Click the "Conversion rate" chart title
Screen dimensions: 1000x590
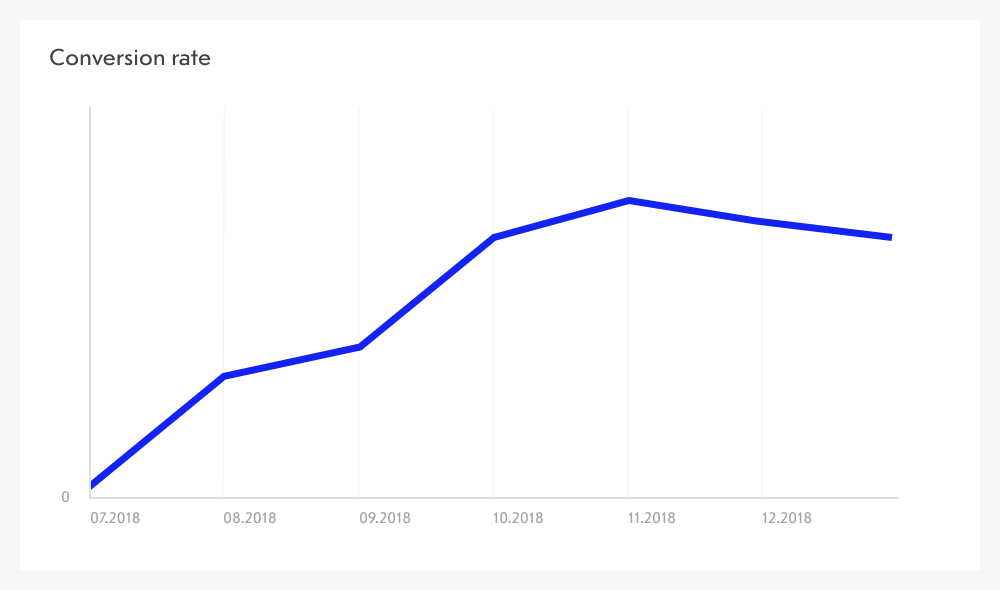tap(130, 58)
